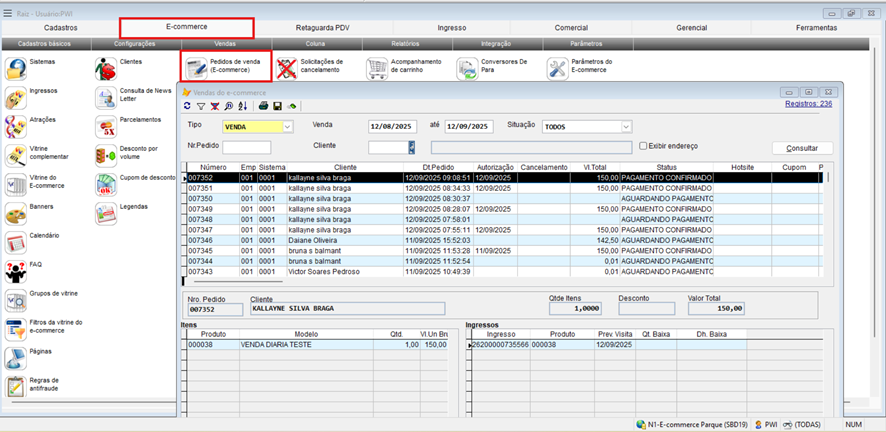Click the Cupom de desconto icon
The width and height of the screenshot is (886, 432).
point(106,184)
